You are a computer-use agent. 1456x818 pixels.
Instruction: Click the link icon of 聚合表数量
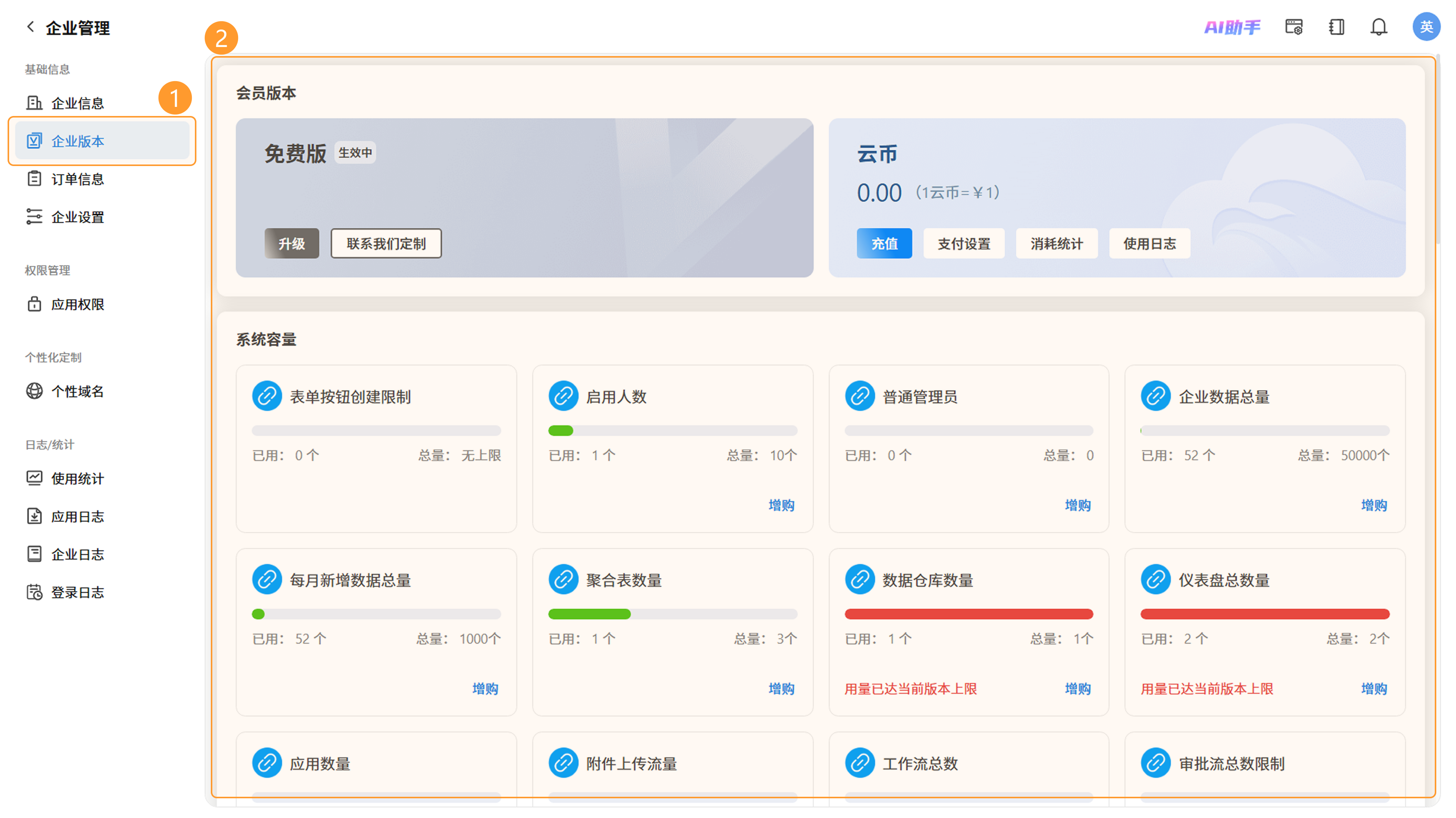pos(563,580)
